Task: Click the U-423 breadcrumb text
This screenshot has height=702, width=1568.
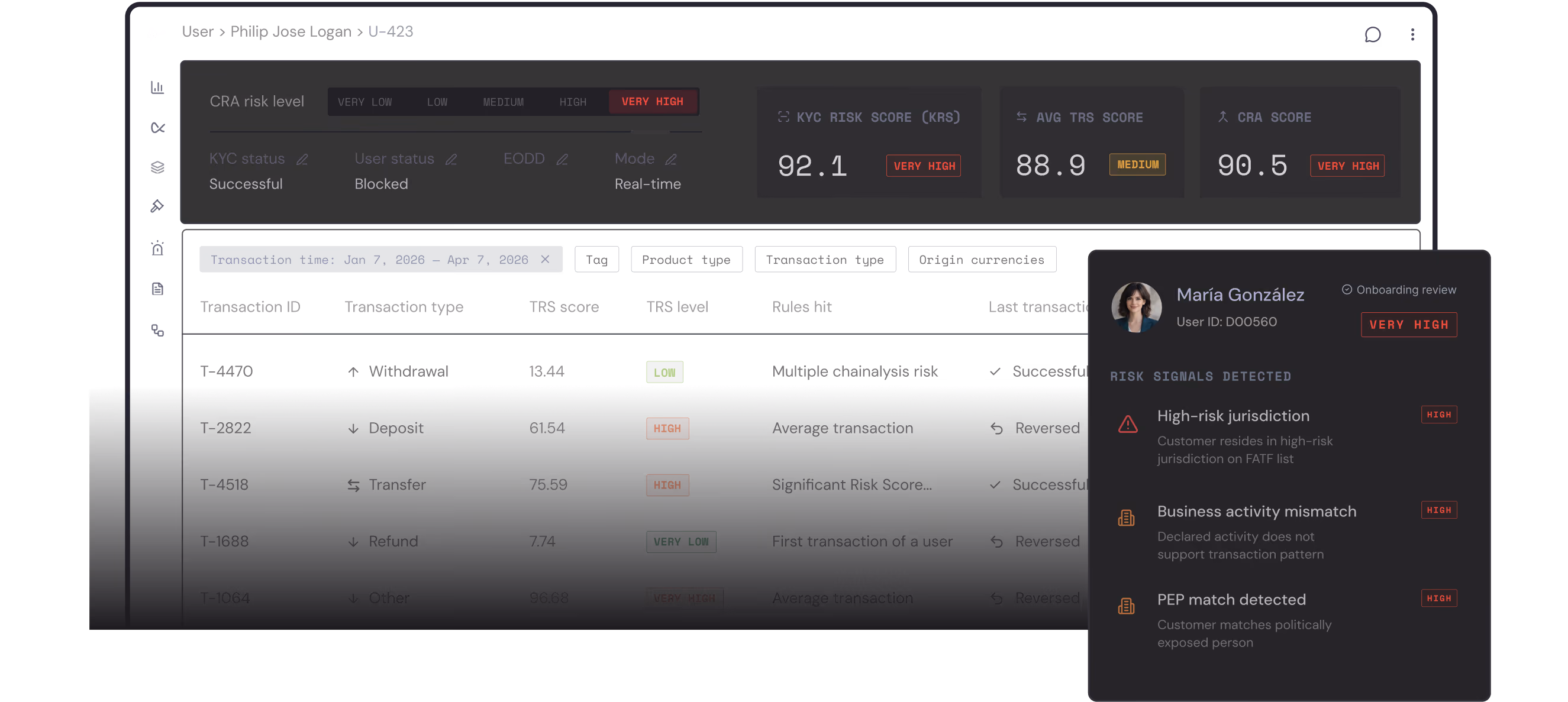Action: [390, 31]
